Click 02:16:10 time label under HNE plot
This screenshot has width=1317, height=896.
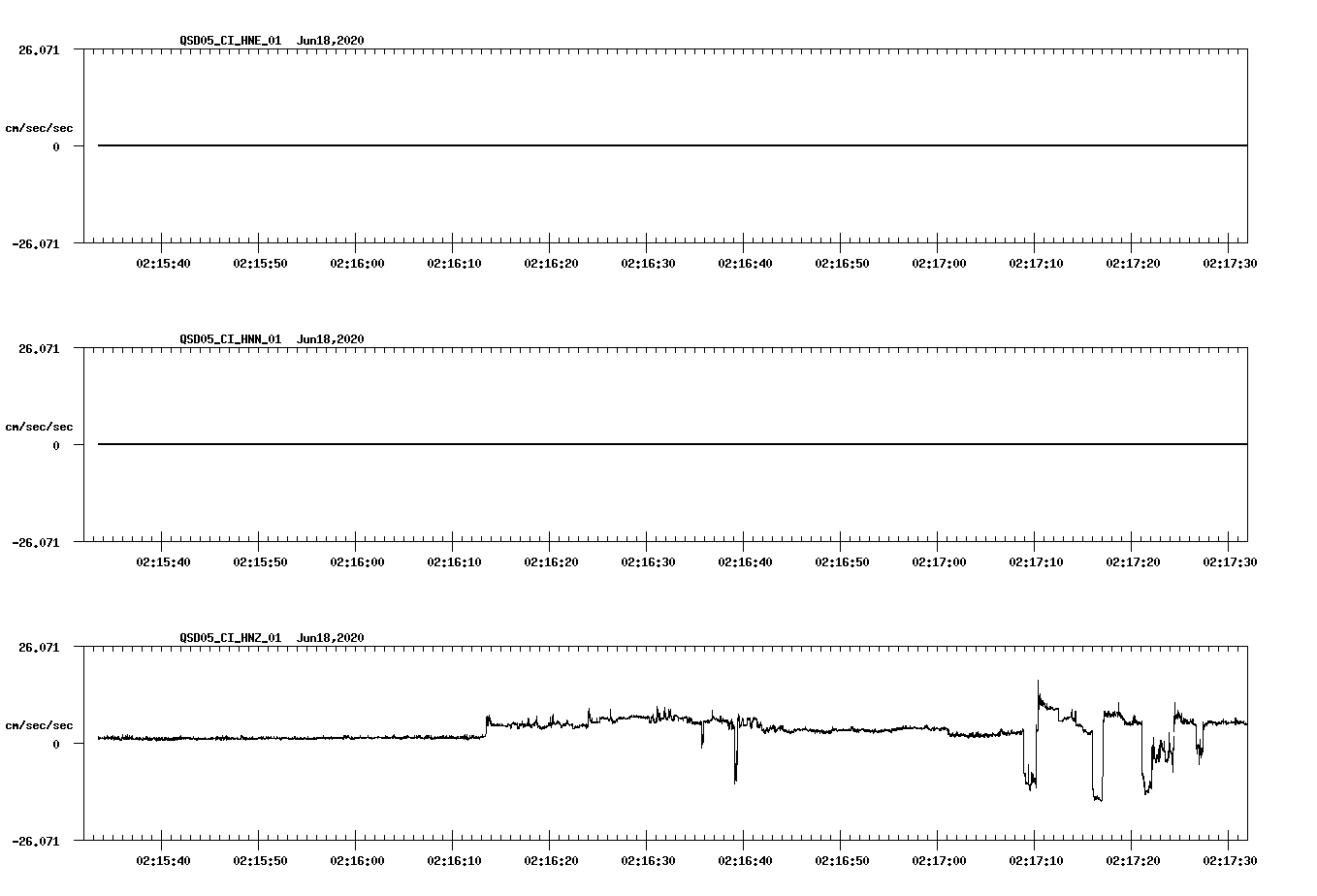tap(454, 264)
